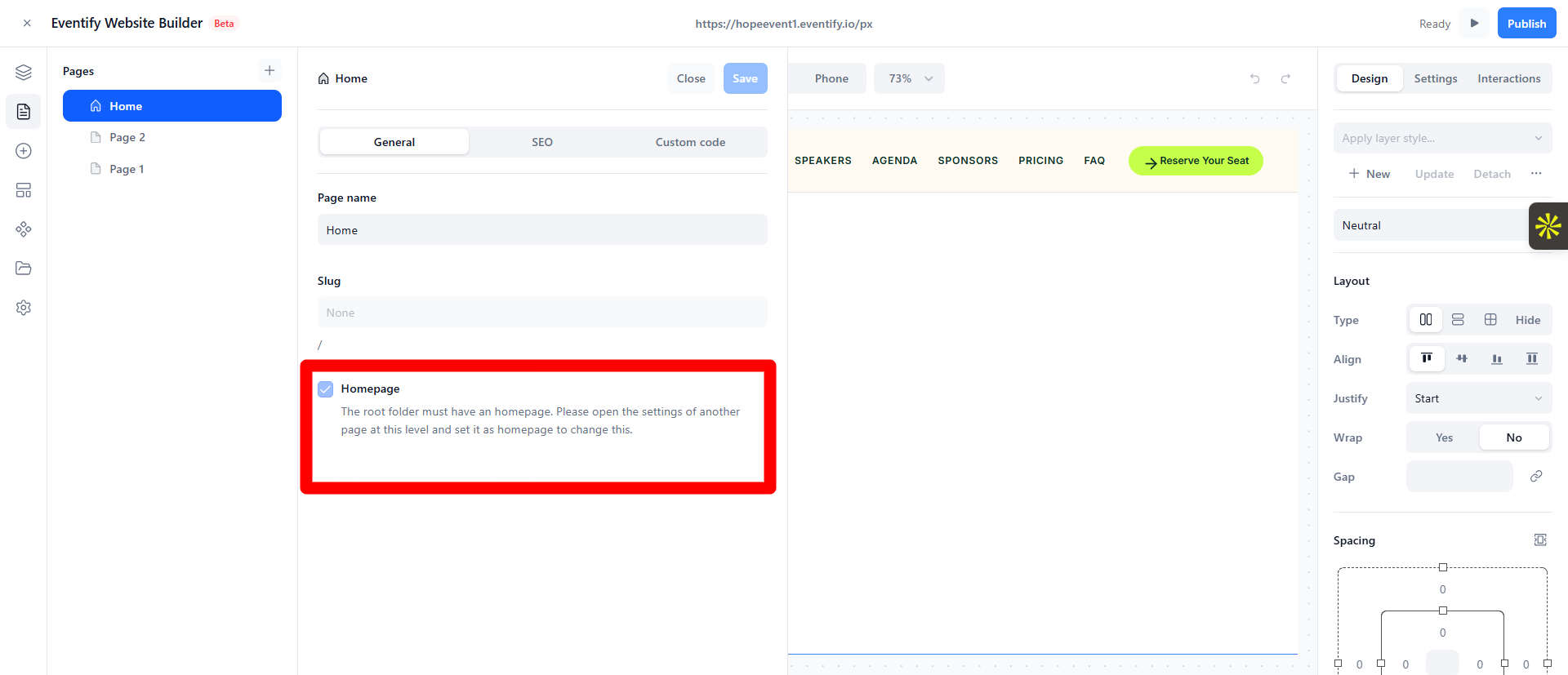Select the grid layout type
Screen dimensions: 1568x675
[x=1490, y=320]
